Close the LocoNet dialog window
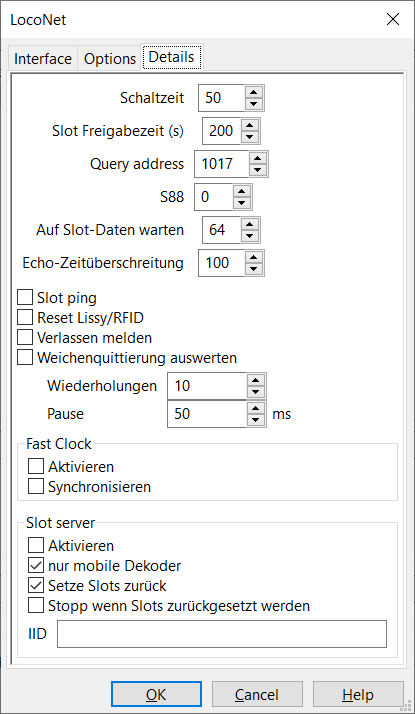Viewport: 415px width, 714px height. pos(392,19)
